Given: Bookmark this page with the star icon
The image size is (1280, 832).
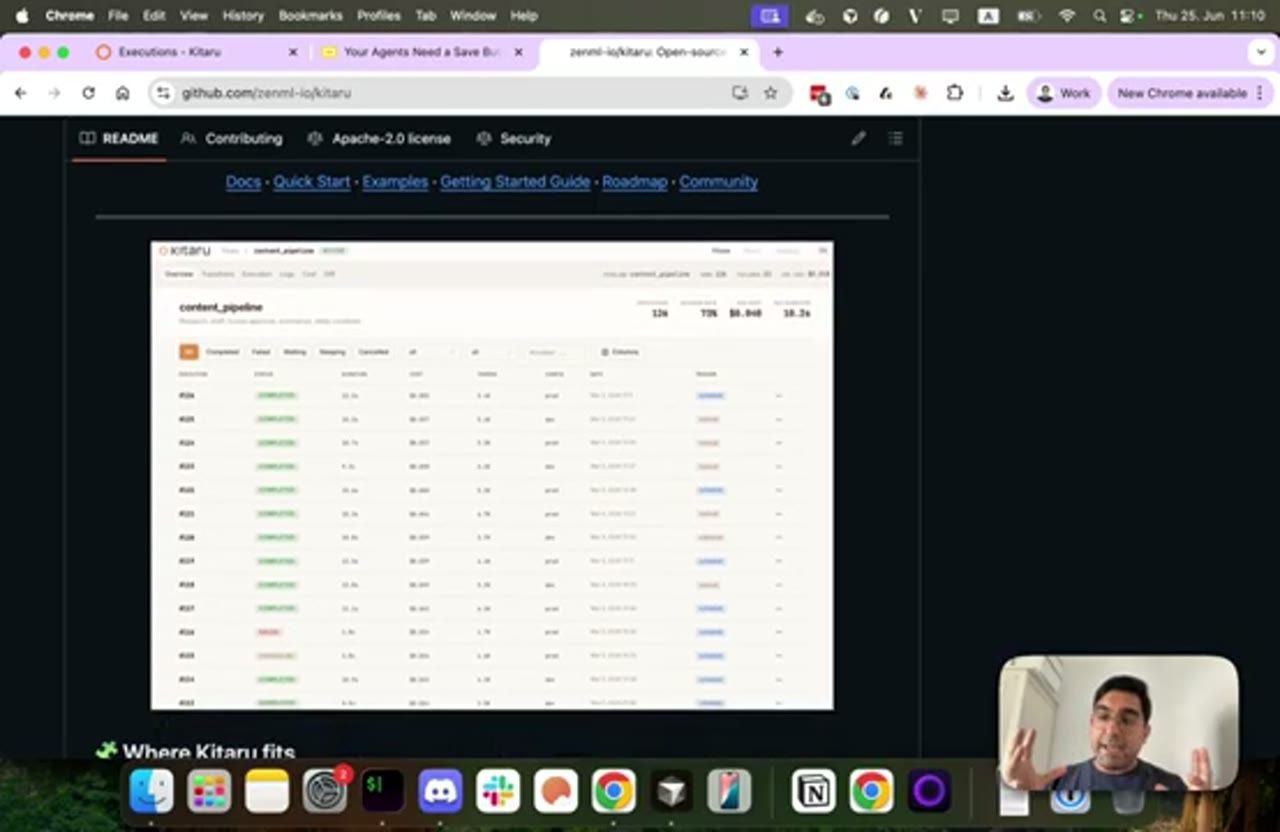Looking at the screenshot, I should (770, 93).
